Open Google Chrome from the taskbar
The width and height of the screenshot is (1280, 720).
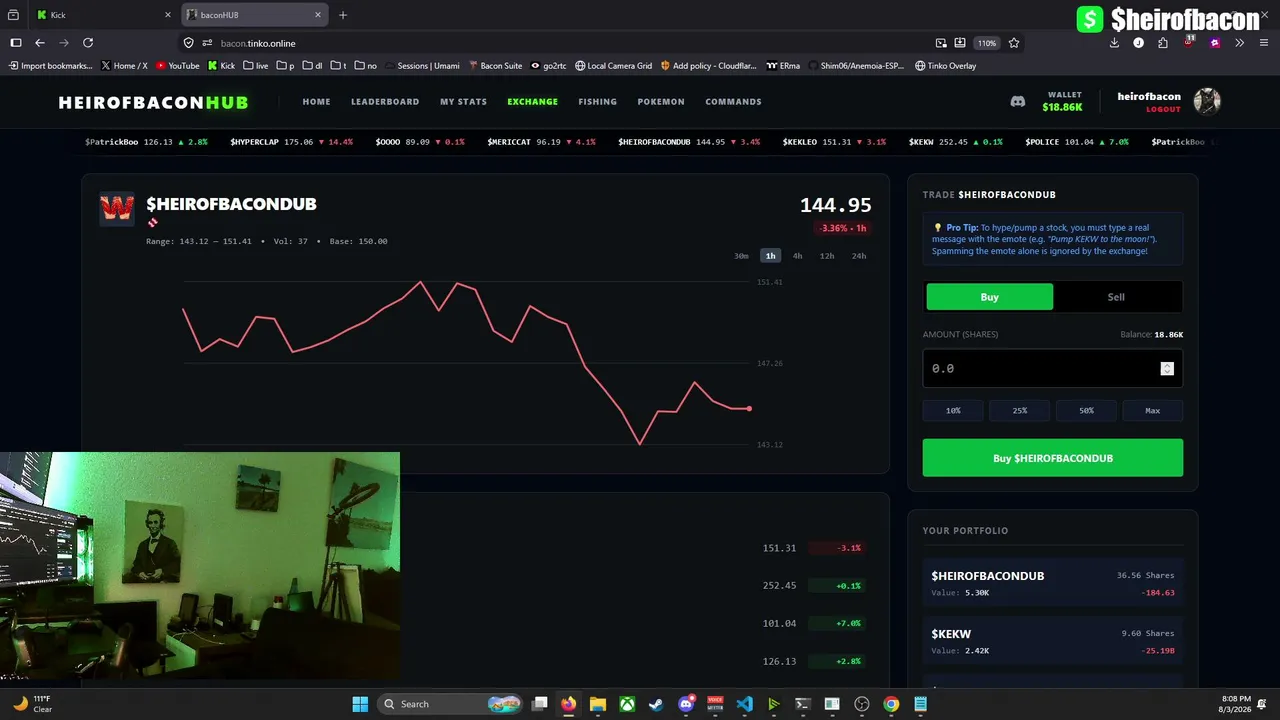pos(891,704)
